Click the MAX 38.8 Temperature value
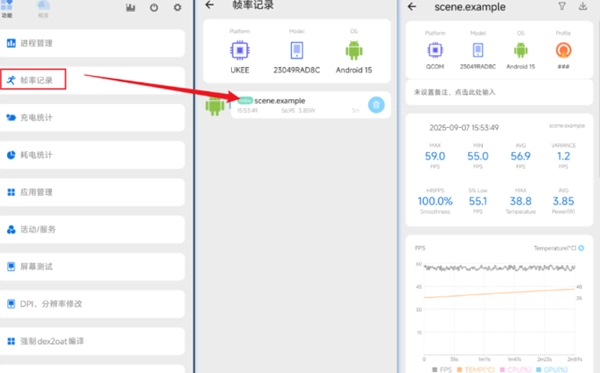Viewport: 600px width, 373px height. coord(521,201)
